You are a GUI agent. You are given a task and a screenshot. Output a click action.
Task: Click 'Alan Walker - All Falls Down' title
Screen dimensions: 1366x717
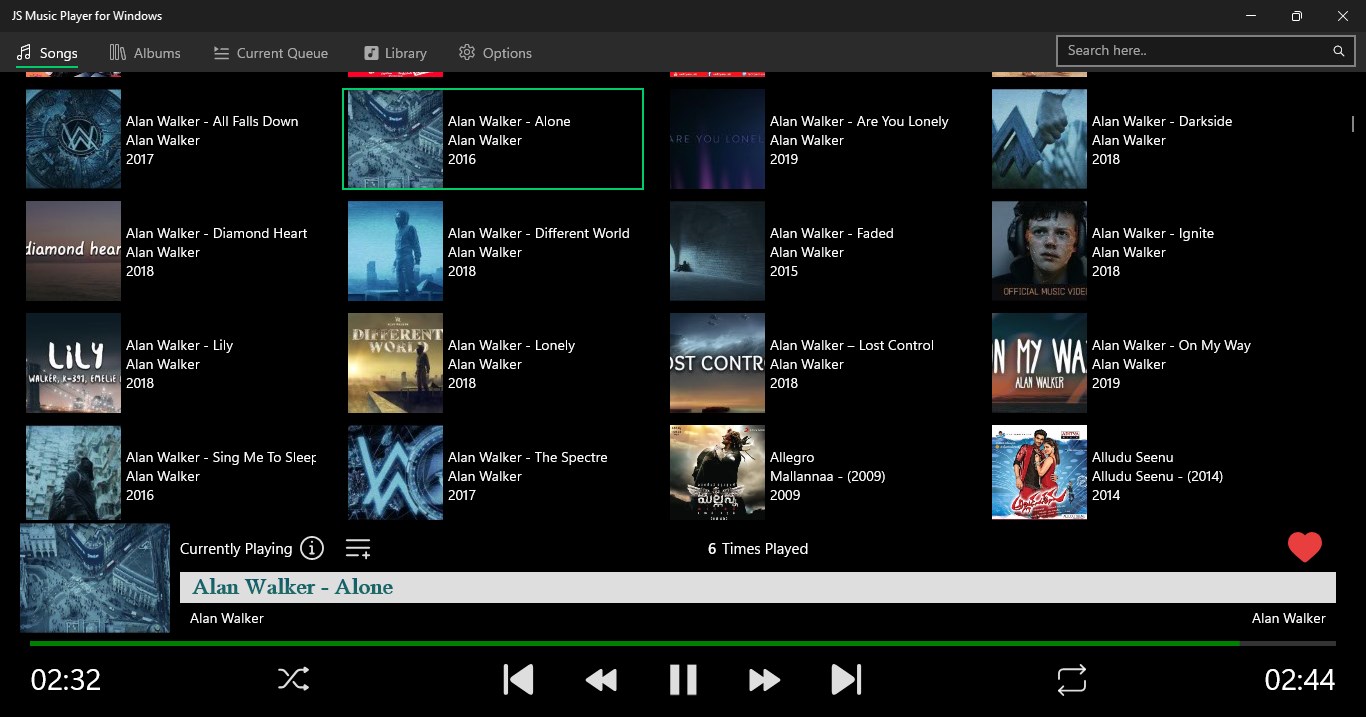click(x=212, y=121)
